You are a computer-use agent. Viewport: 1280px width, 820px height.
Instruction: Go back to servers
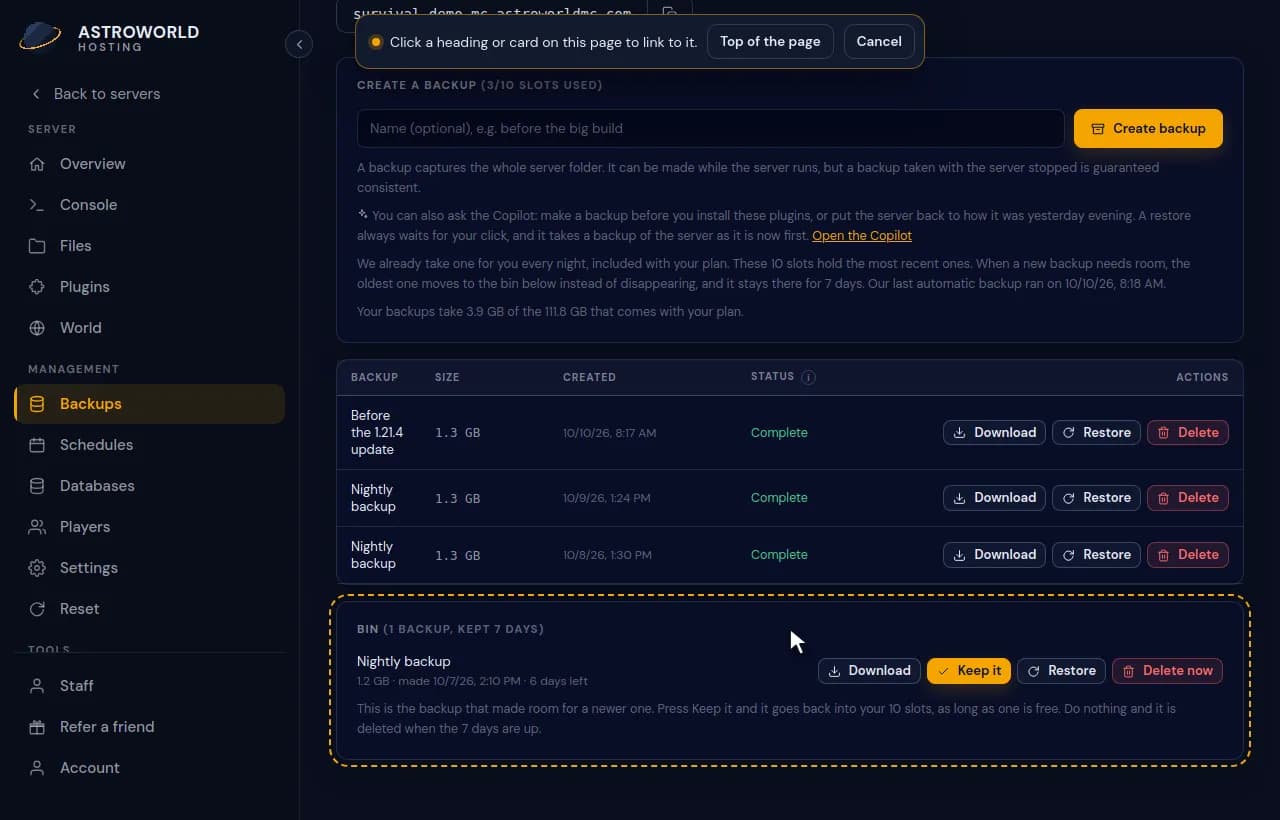[x=96, y=93]
